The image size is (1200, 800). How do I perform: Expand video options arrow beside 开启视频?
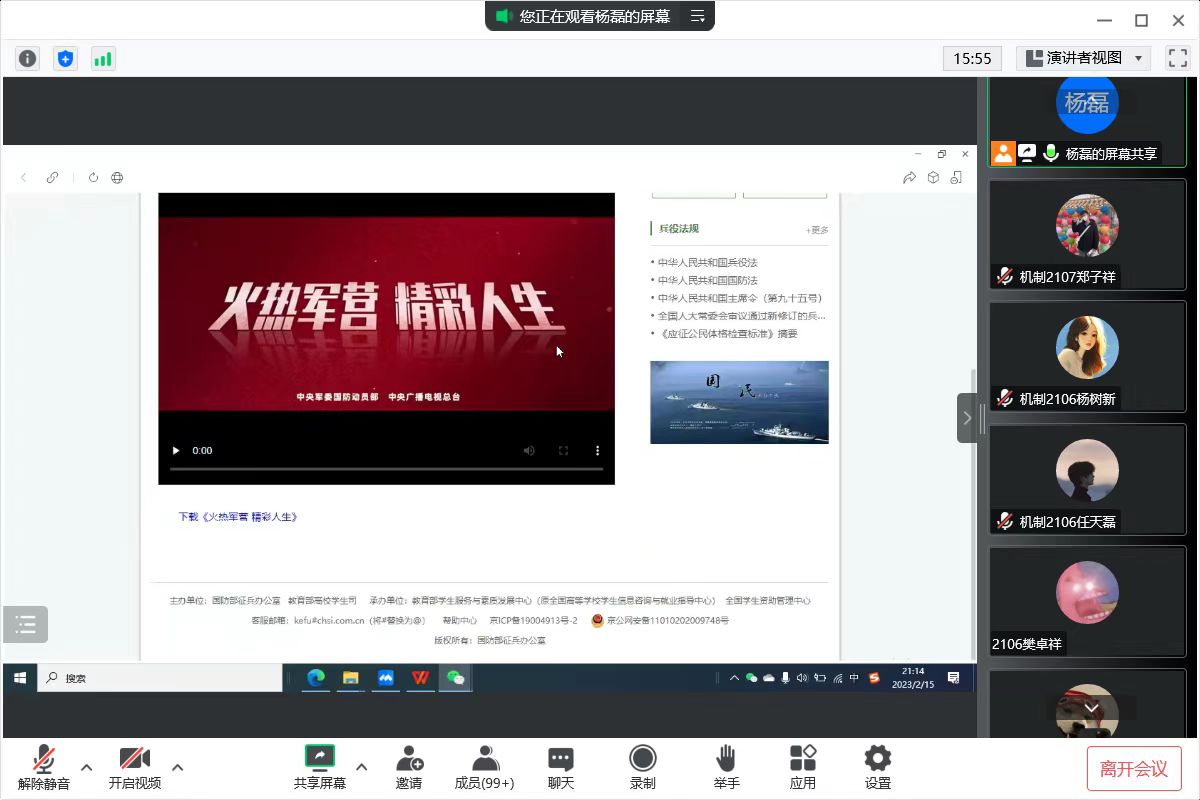177,768
